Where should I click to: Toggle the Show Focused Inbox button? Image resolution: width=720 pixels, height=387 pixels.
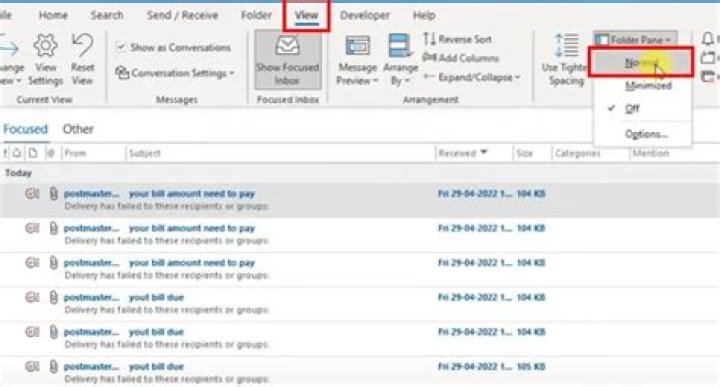(288, 60)
